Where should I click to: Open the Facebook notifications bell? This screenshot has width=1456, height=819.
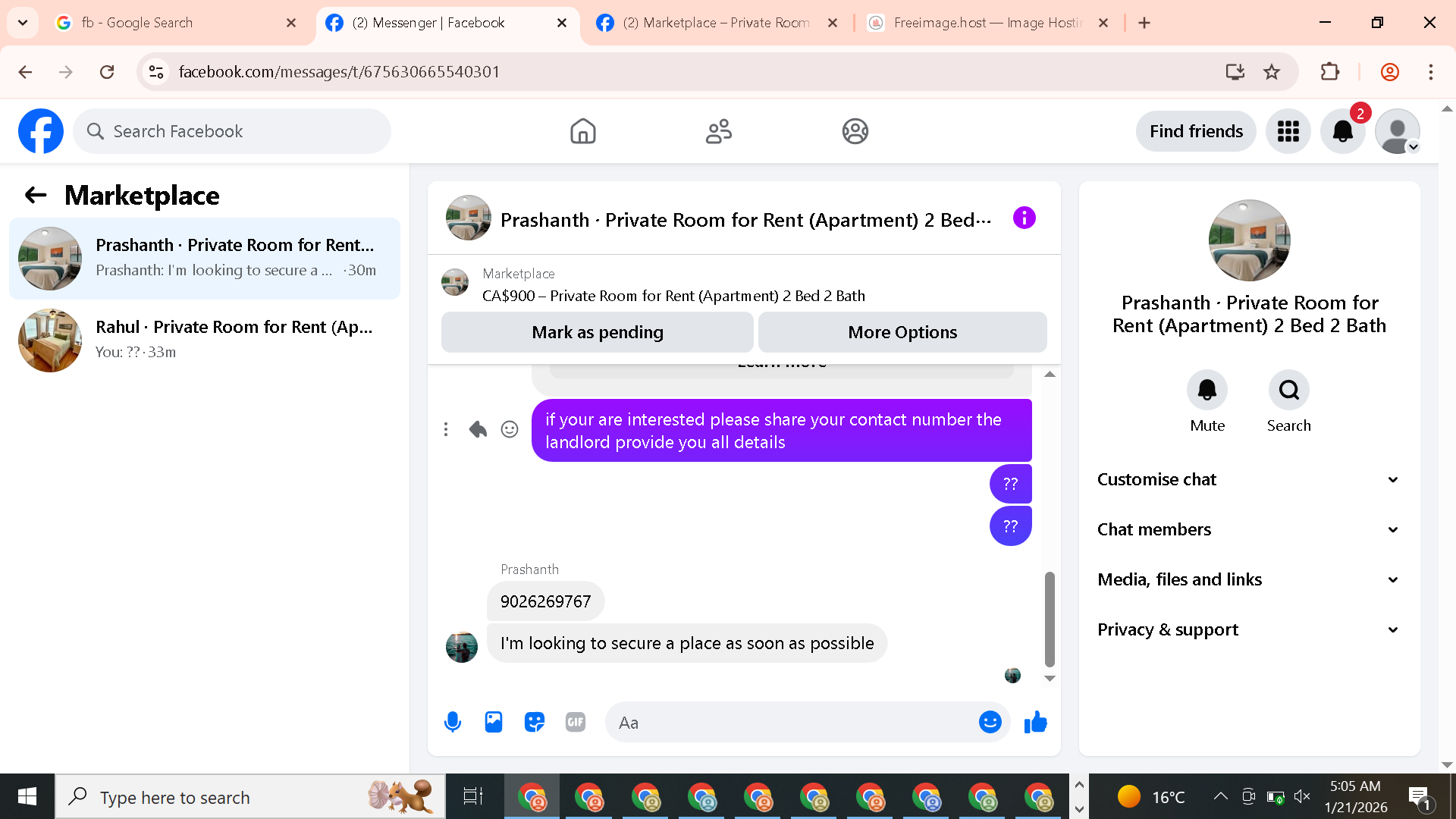click(1342, 131)
